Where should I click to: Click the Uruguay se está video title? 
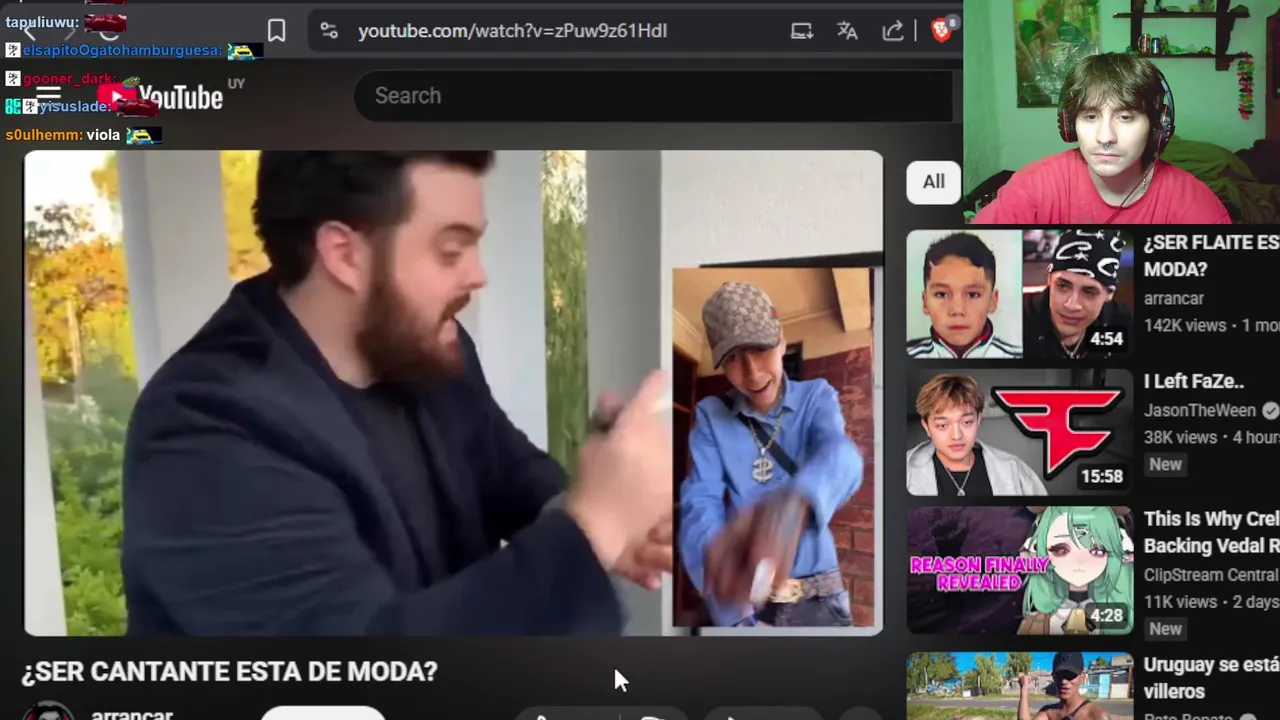tap(1211, 678)
